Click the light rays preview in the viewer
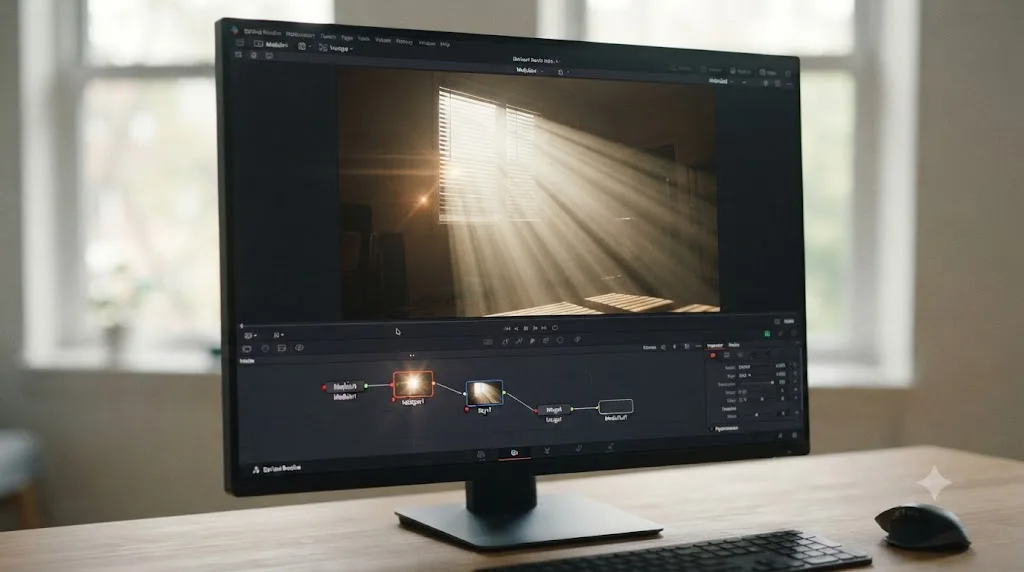 [529, 193]
